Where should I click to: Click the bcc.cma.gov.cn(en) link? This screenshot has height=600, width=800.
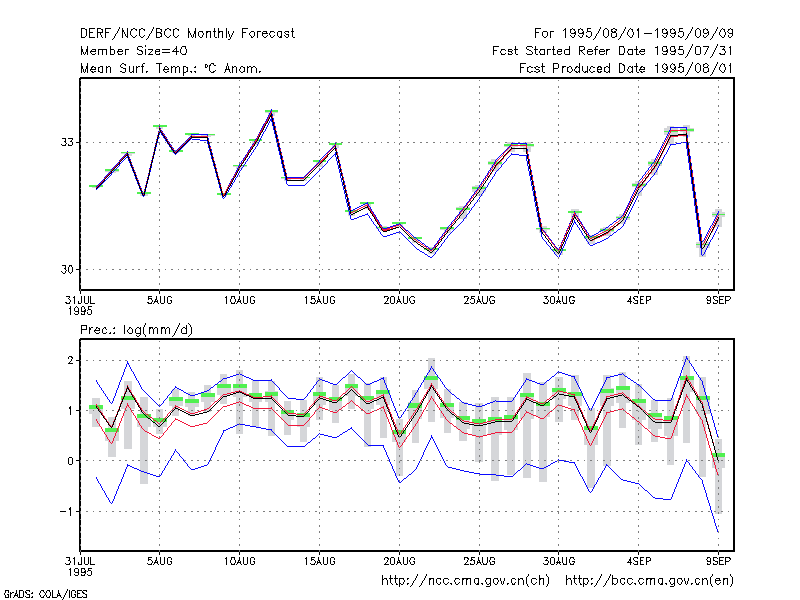coord(649,581)
